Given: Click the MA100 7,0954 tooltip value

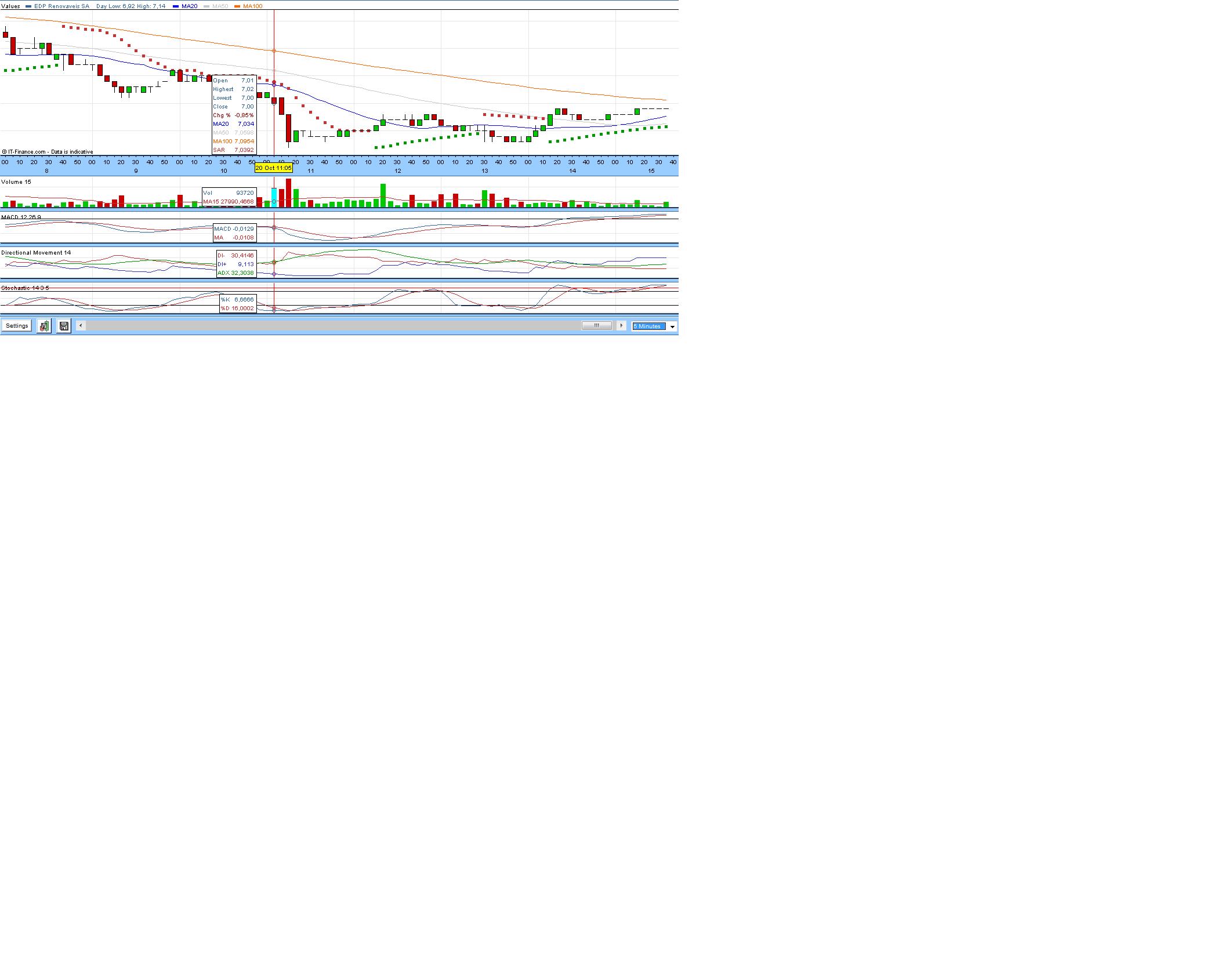Looking at the screenshot, I should click(233, 141).
